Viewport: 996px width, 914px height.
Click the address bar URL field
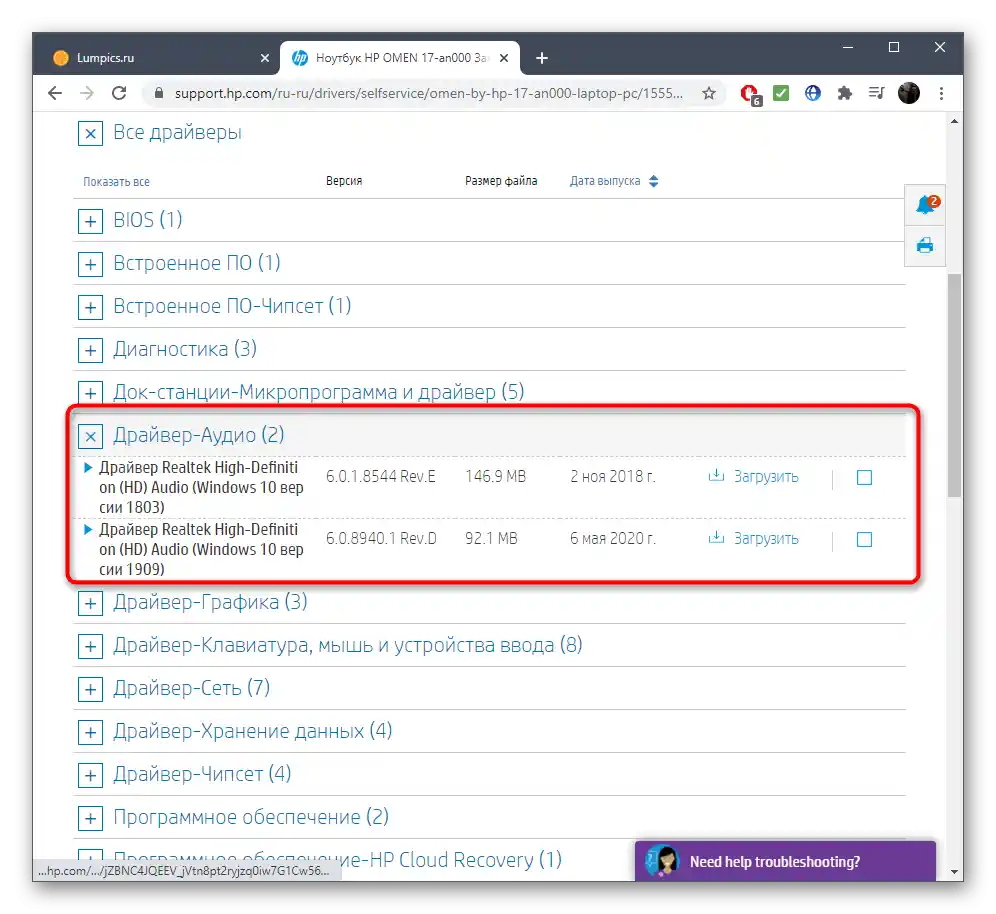[x=429, y=93]
